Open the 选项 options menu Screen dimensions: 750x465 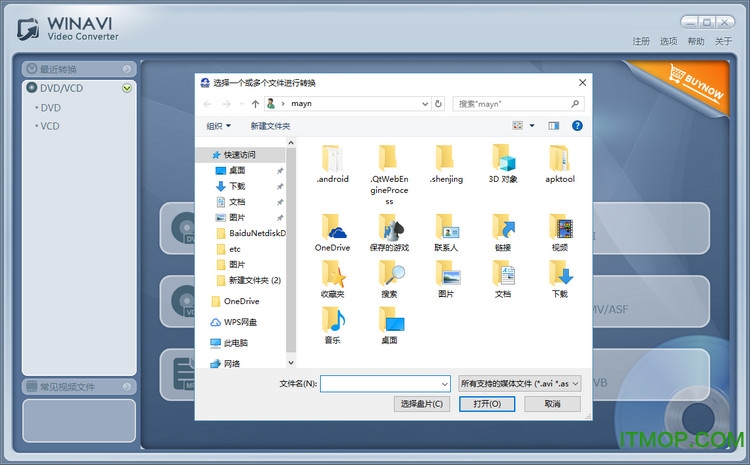(669, 41)
